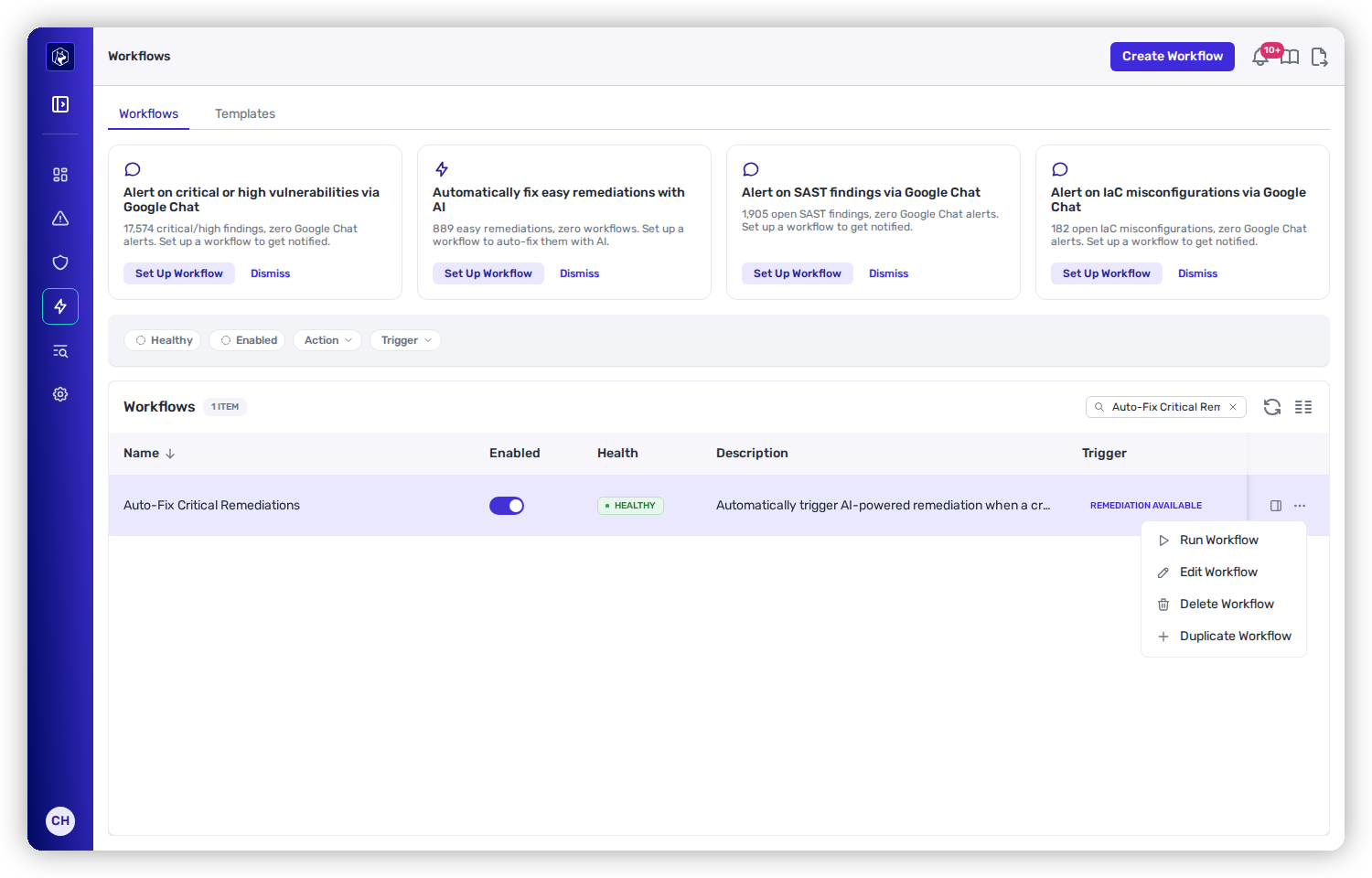Dismiss the IaC misconfigurations card
Viewport: 1372px width, 878px height.
(1198, 273)
